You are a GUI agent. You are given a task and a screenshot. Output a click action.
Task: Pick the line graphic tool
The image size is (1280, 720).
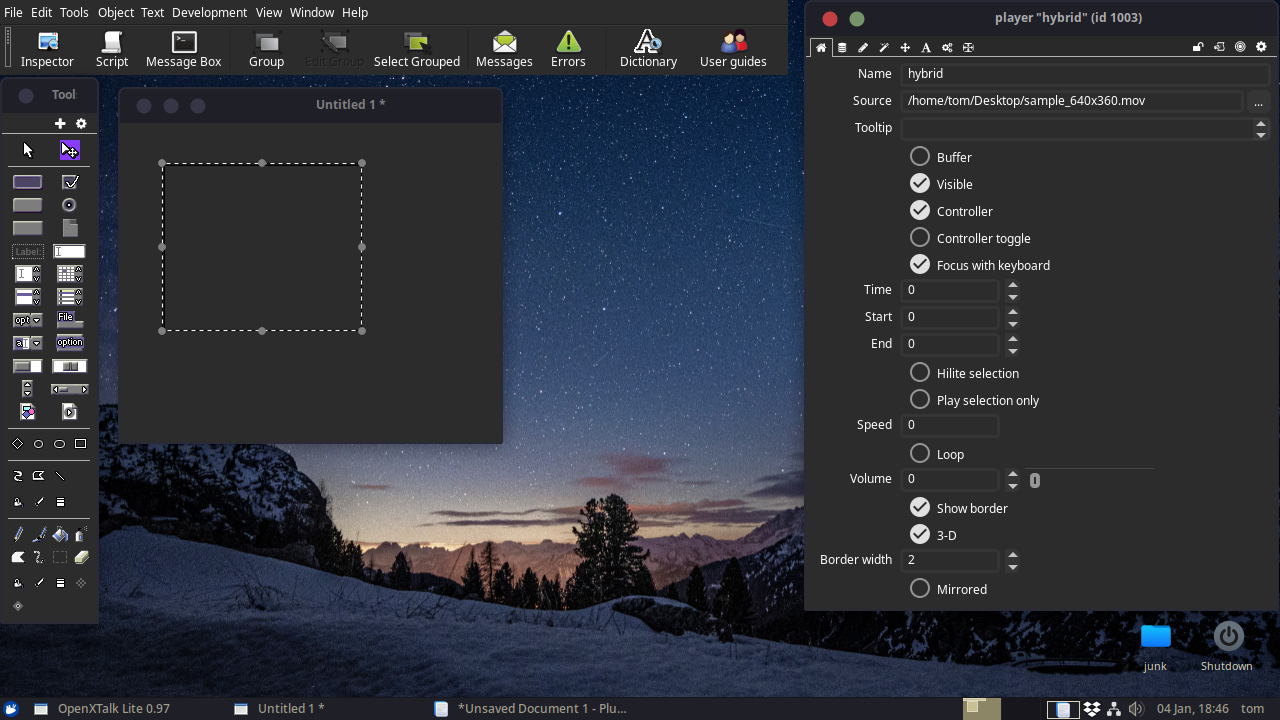click(60, 476)
